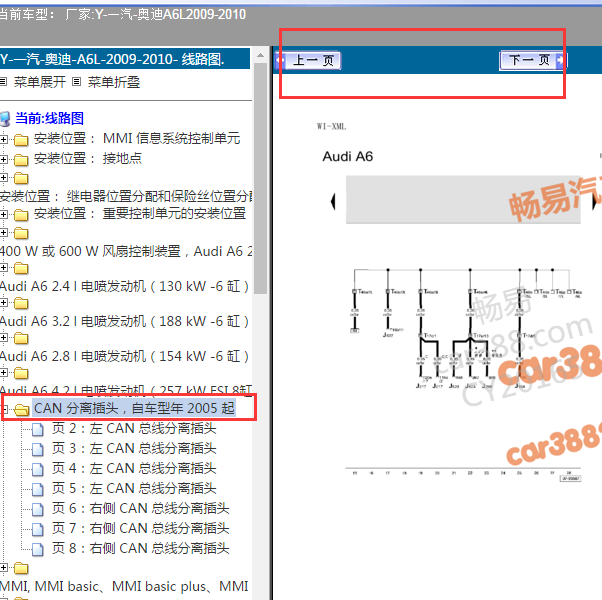The height and width of the screenshot is (600, 602).
Task: Click document icon of 页 3
Action: pyautogui.click(x=38, y=449)
